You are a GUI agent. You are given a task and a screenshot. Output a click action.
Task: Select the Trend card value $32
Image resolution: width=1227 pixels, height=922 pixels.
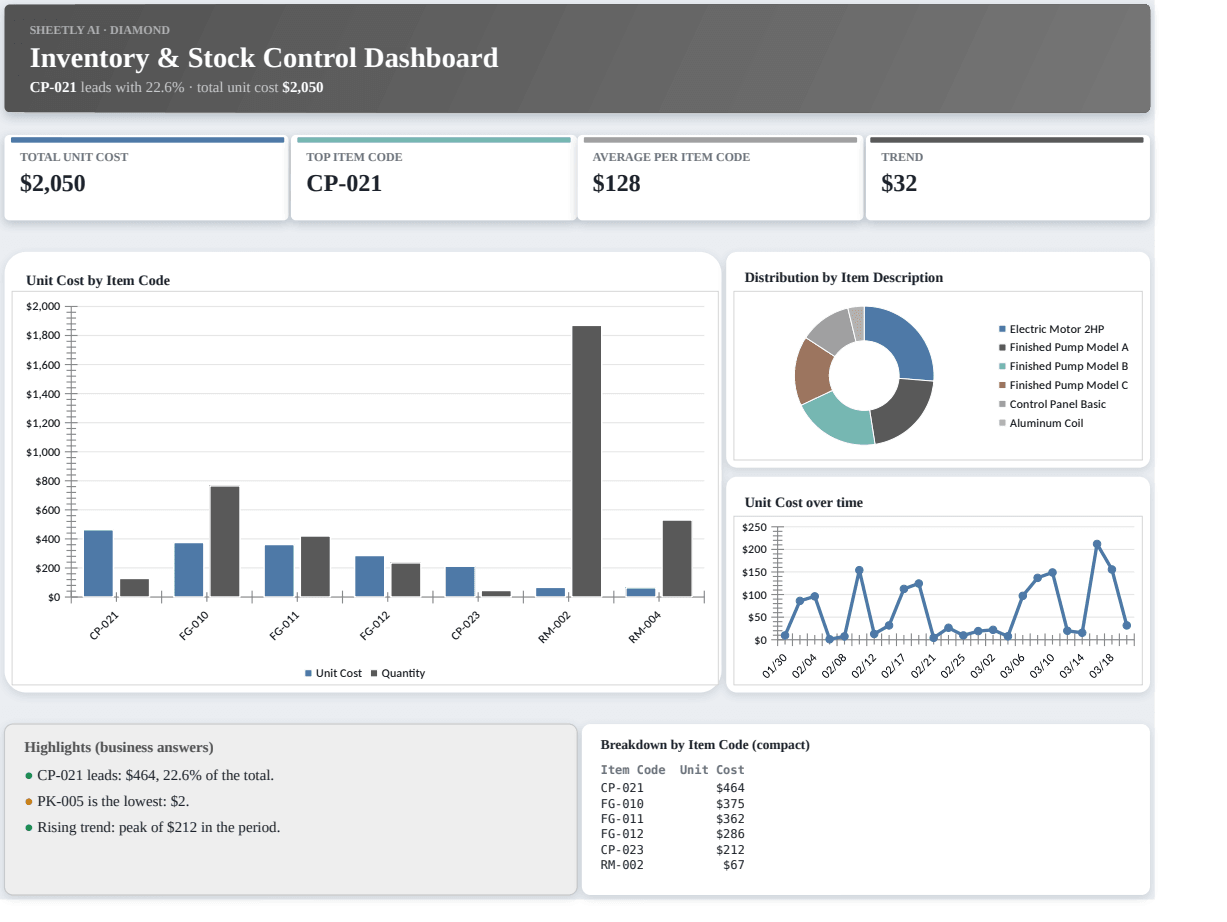click(x=899, y=184)
